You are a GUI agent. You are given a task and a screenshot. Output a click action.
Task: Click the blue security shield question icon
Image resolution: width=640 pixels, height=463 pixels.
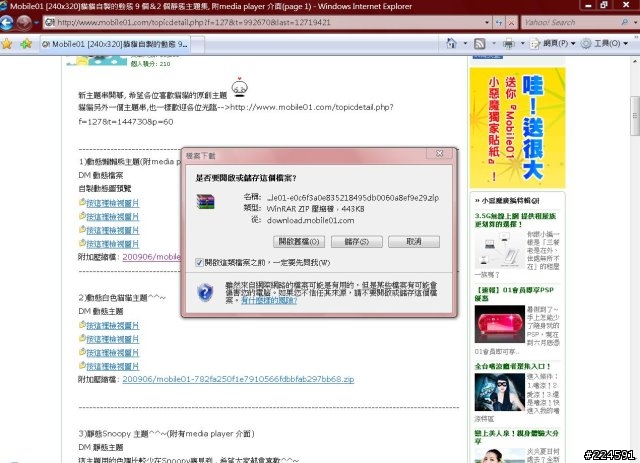(205, 292)
